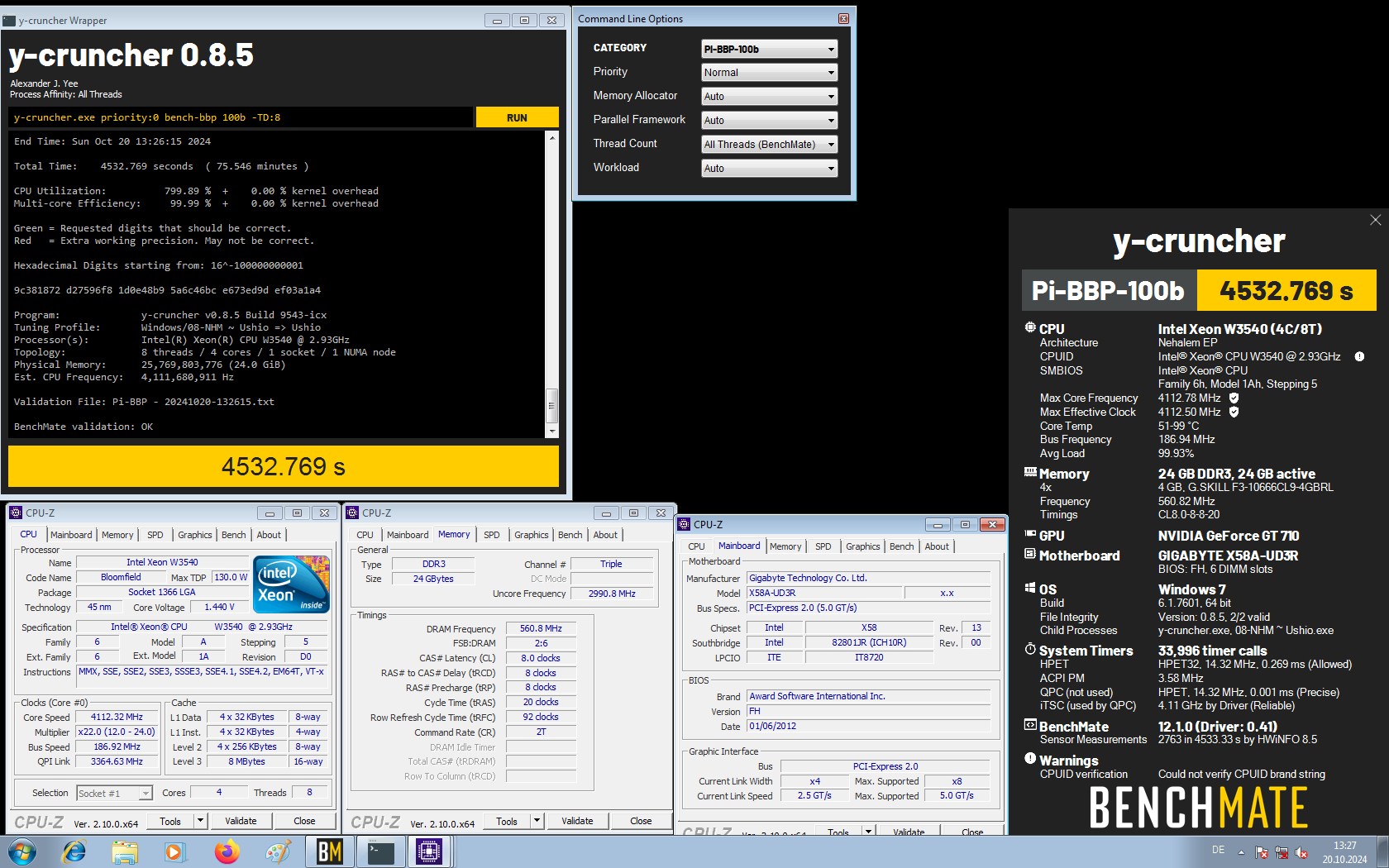Screen dimensions: 1389x868
Task: Click Validate in first CPU-Z window
Action: pos(241,821)
